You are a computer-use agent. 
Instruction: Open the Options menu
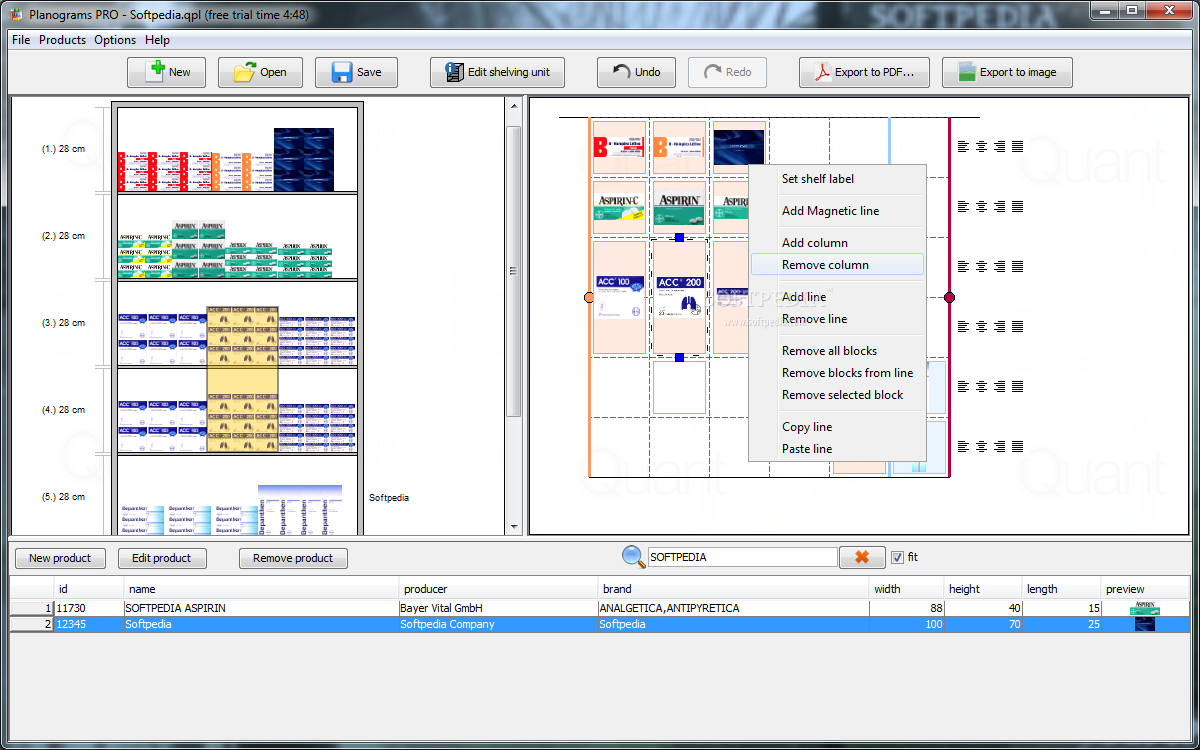pos(115,40)
